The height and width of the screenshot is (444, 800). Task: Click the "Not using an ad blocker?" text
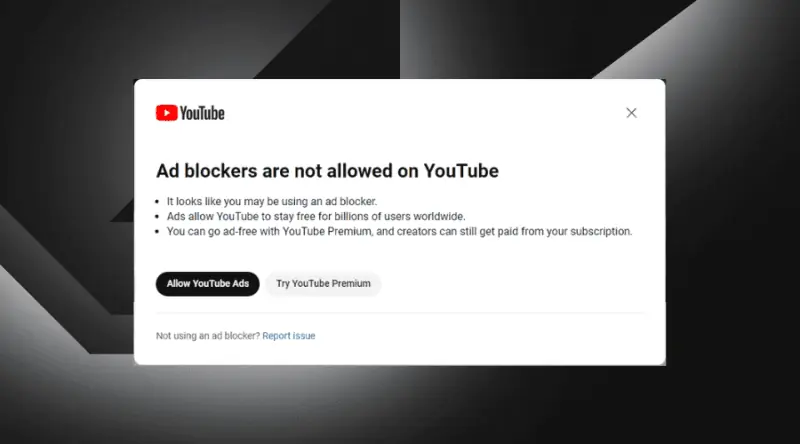pyautogui.click(x=208, y=336)
